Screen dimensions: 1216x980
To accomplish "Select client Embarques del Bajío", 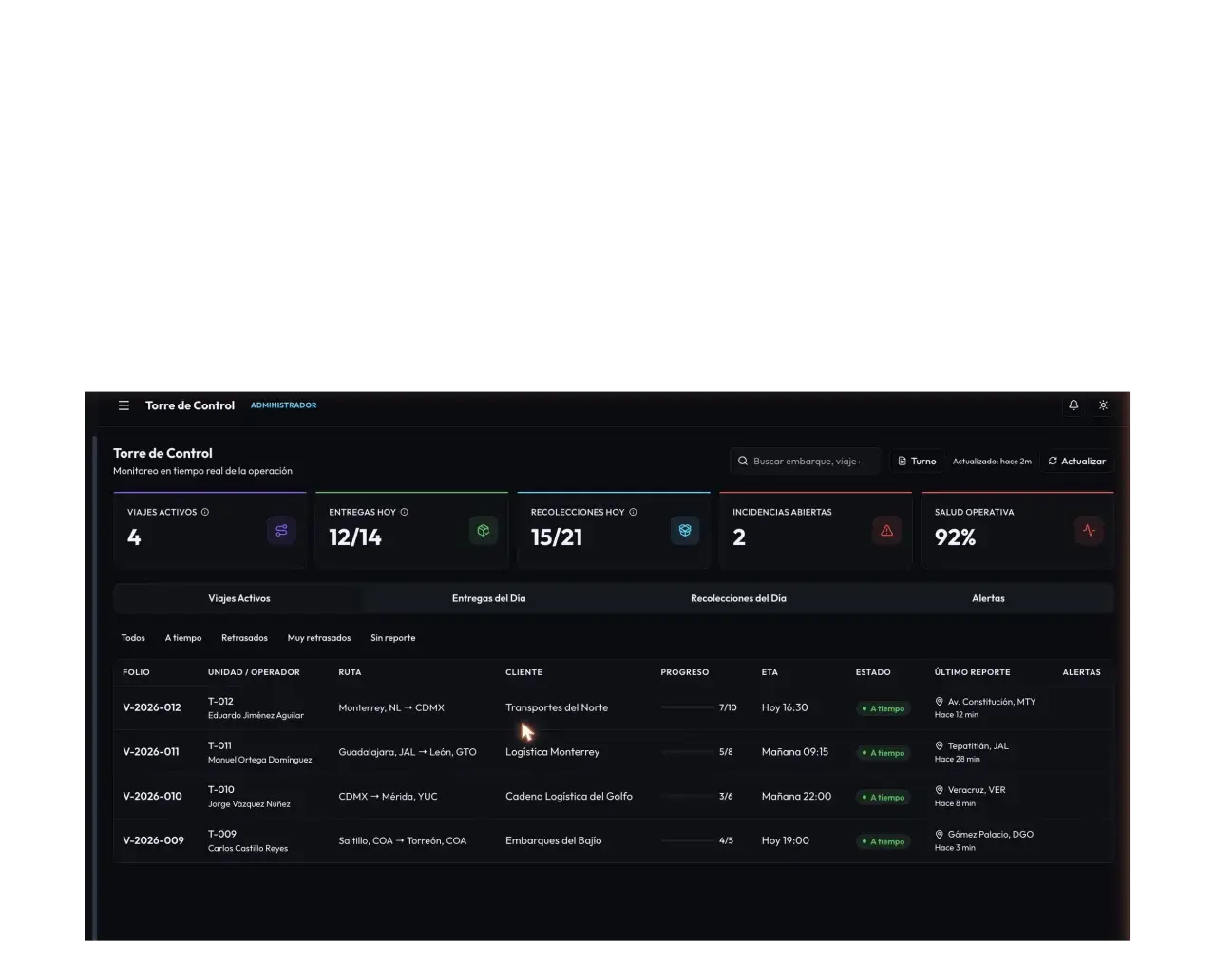I will [553, 840].
